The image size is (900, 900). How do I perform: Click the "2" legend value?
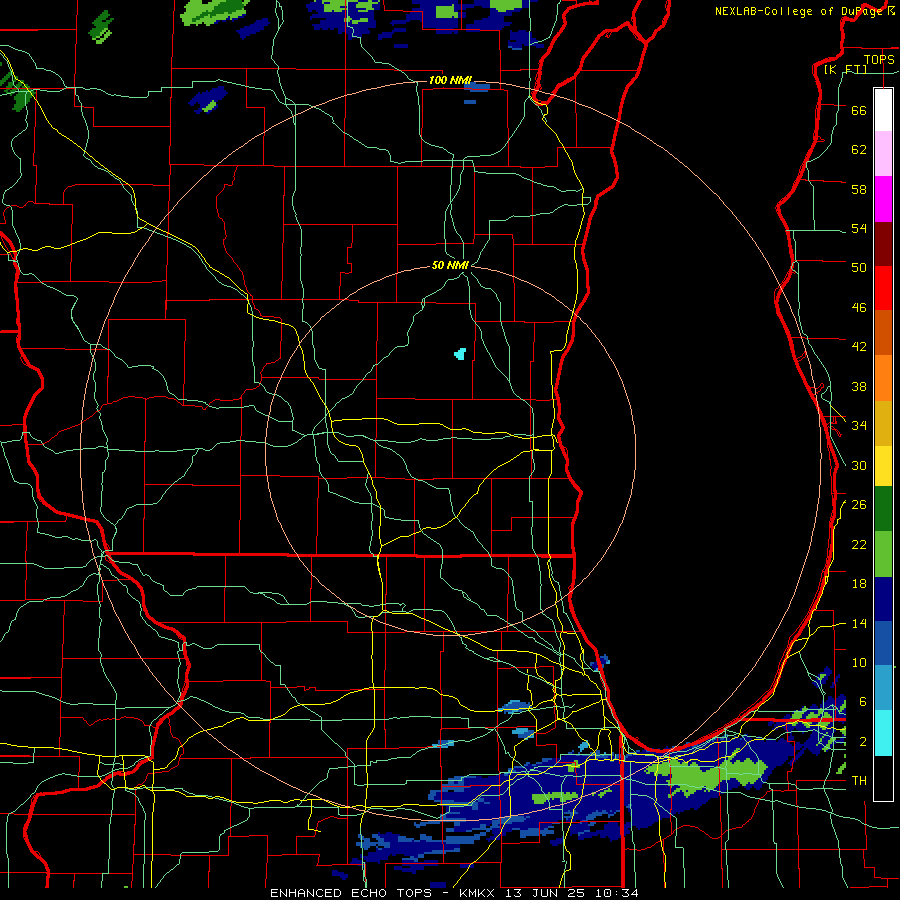(863, 742)
